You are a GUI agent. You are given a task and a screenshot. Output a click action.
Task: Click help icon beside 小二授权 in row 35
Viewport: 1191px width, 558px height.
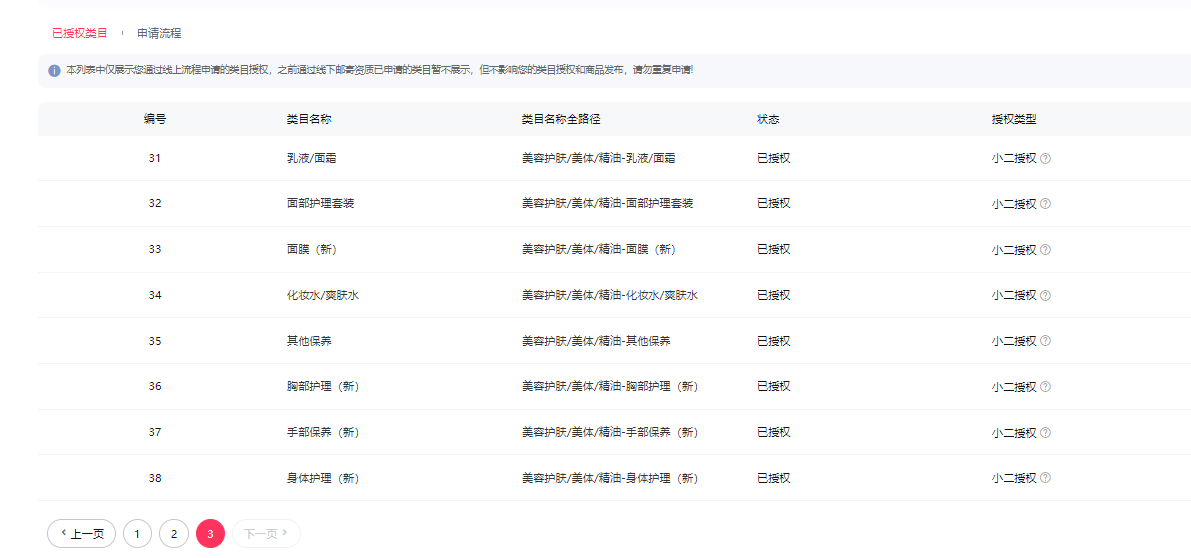(x=1046, y=341)
